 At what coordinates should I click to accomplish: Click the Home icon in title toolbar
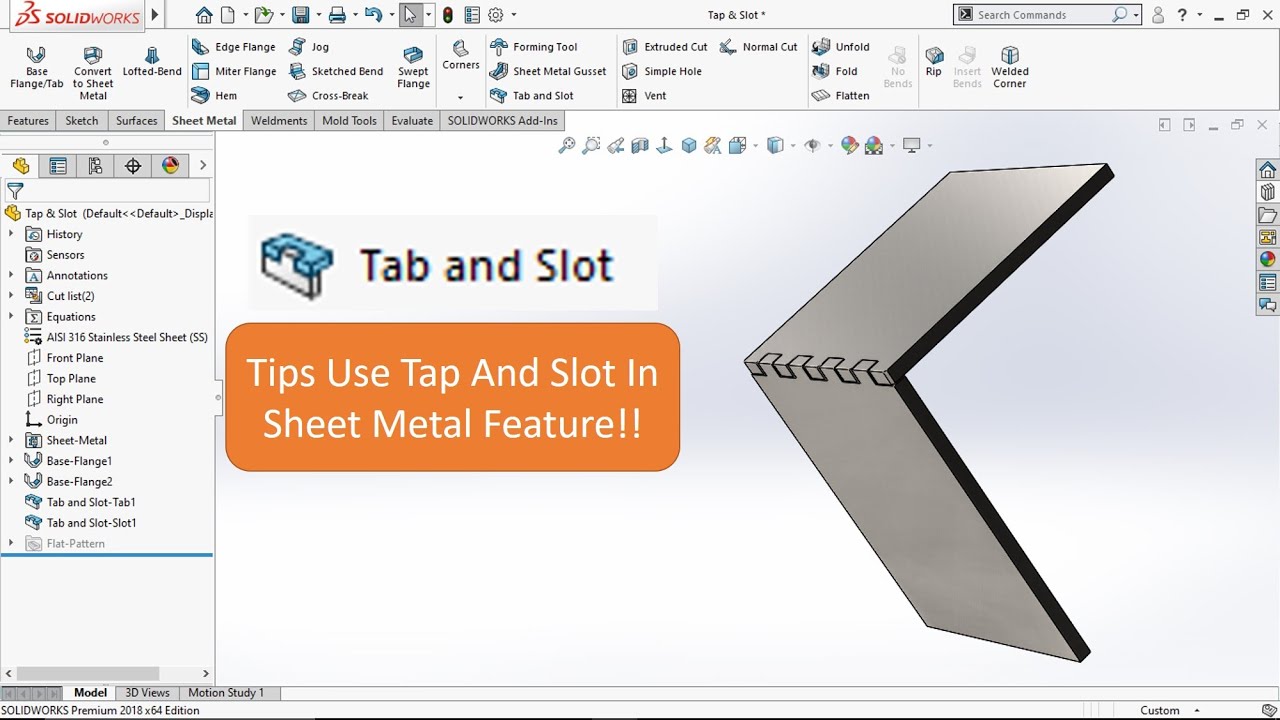pyautogui.click(x=204, y=15)
